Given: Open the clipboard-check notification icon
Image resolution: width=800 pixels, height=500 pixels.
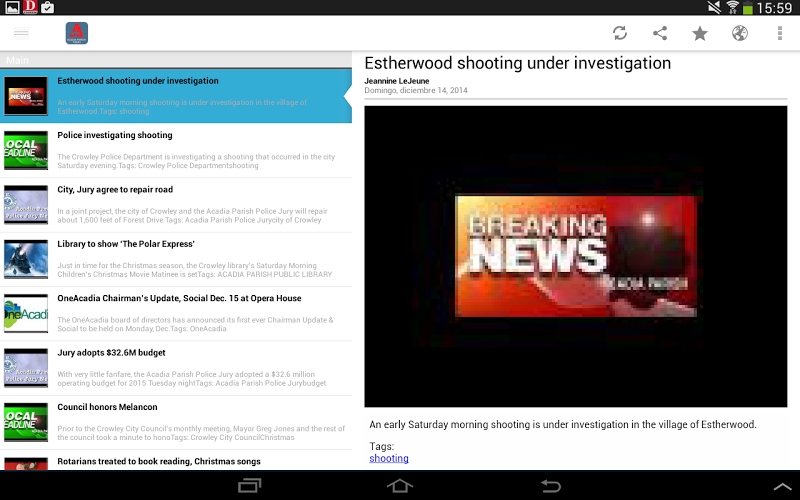Looking at the screenshot, I should [47, 7].
